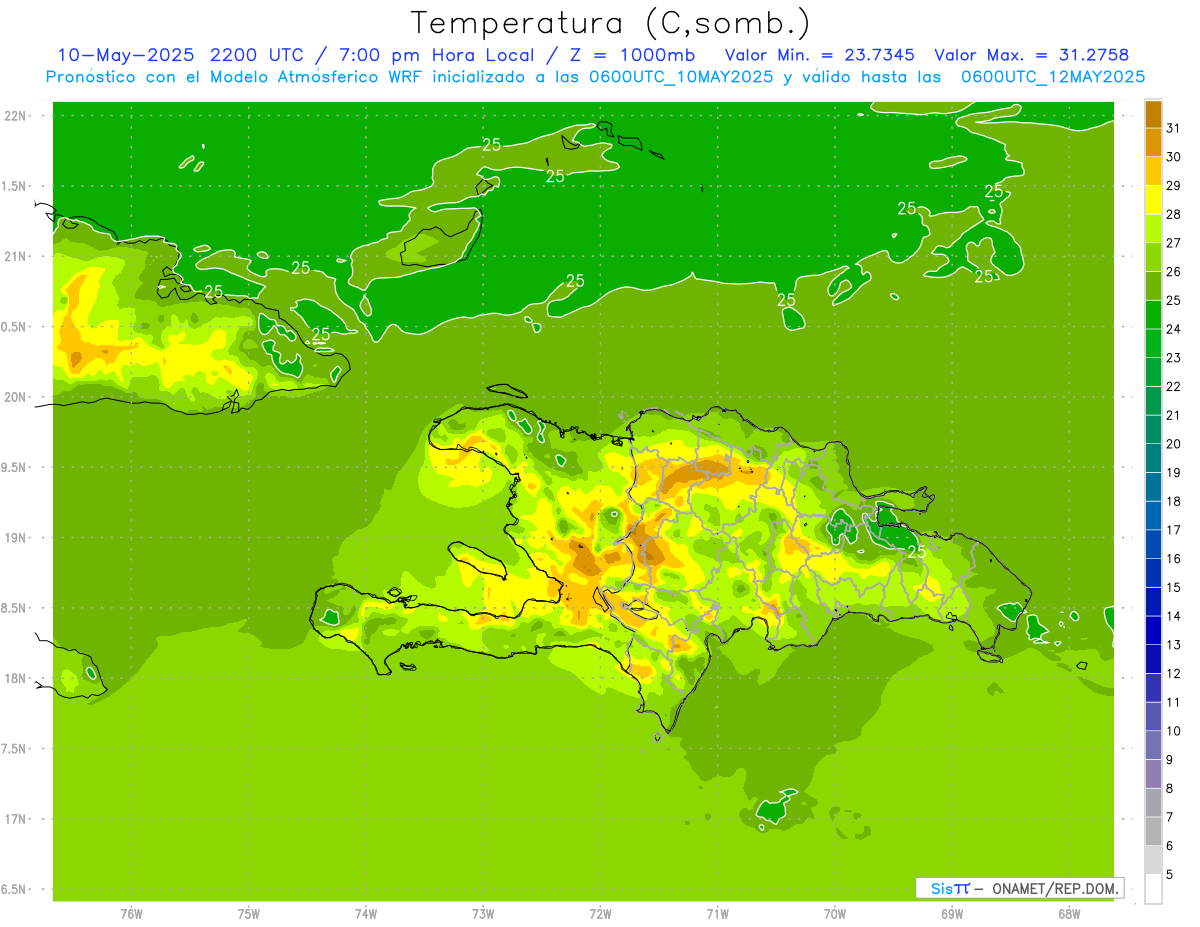Pick the dark blue swatch between 13 and 14

point(1153,630)
